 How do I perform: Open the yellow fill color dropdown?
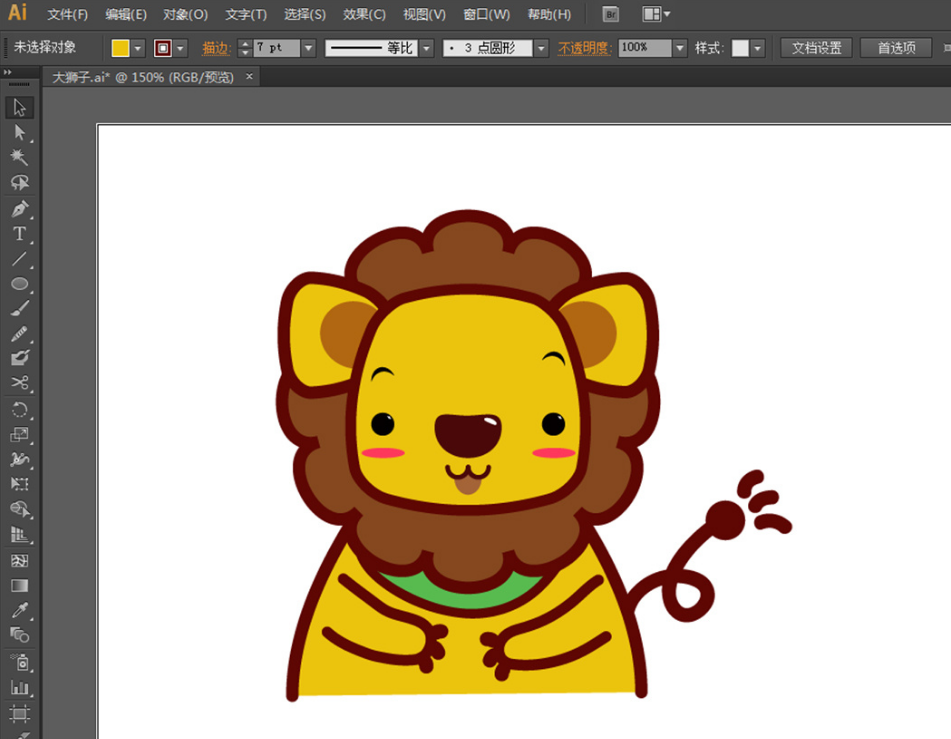pos(138,48)
